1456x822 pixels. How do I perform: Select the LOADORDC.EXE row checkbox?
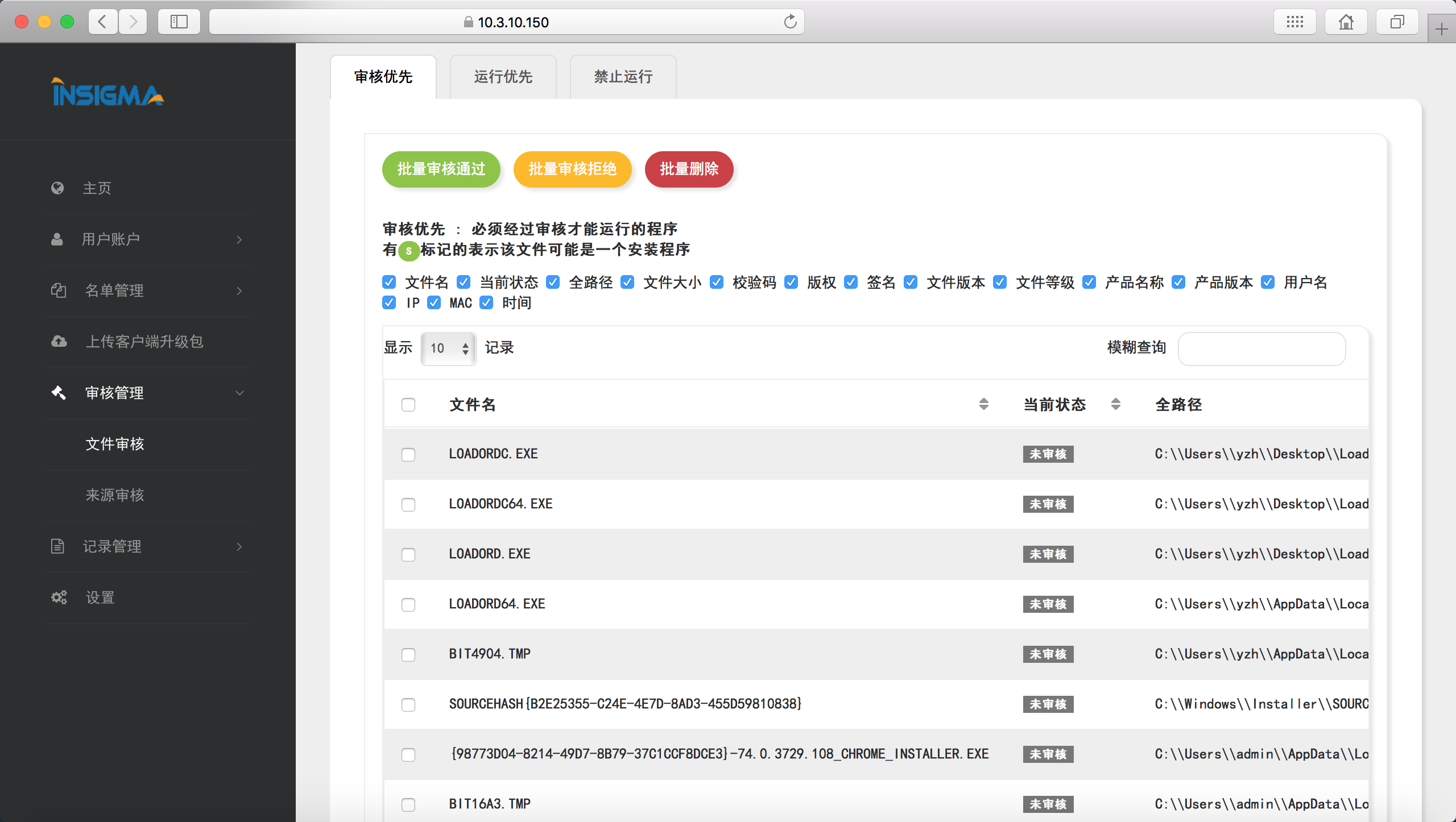coord(408,454)
